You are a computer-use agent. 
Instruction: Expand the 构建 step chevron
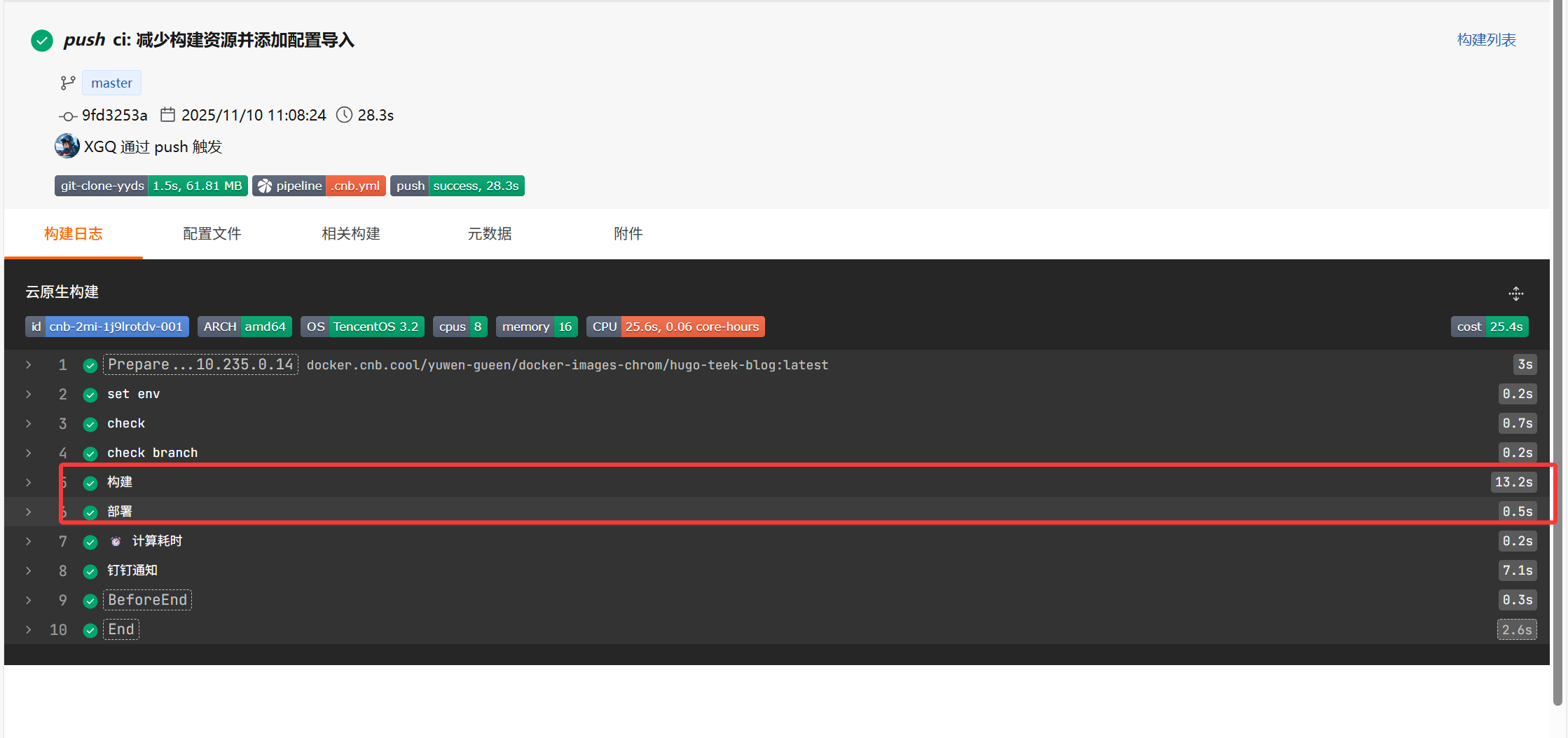coord(29,482)
